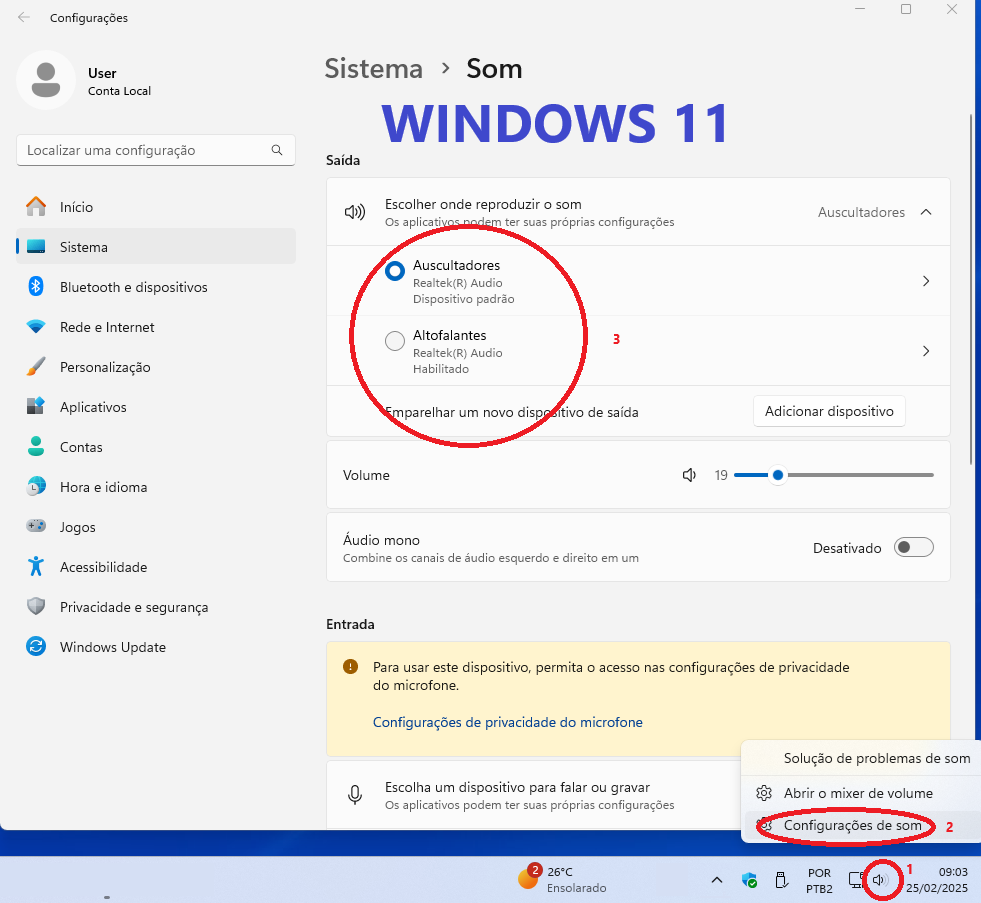Click POR PTB2 language indicator
This screenshot has height=903, width=981.
[819, 880]
